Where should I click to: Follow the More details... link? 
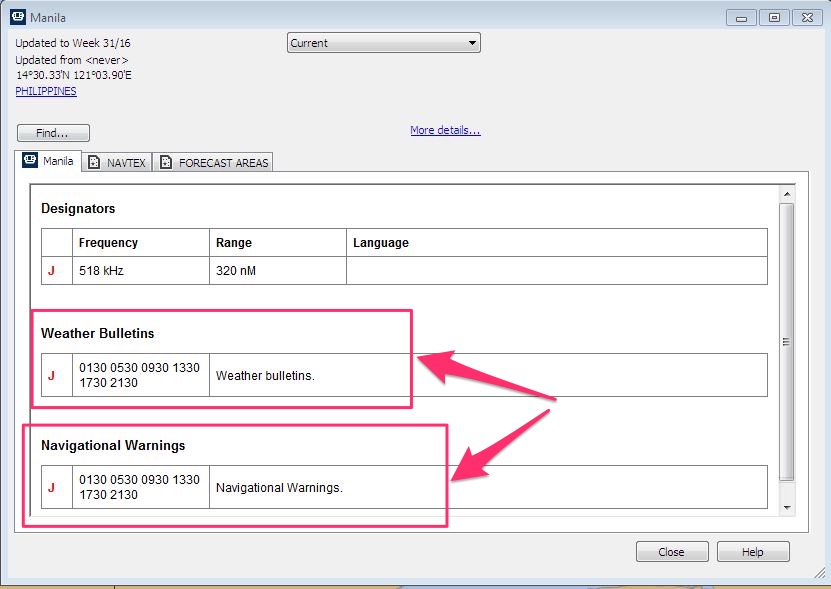tap(445, 130)
